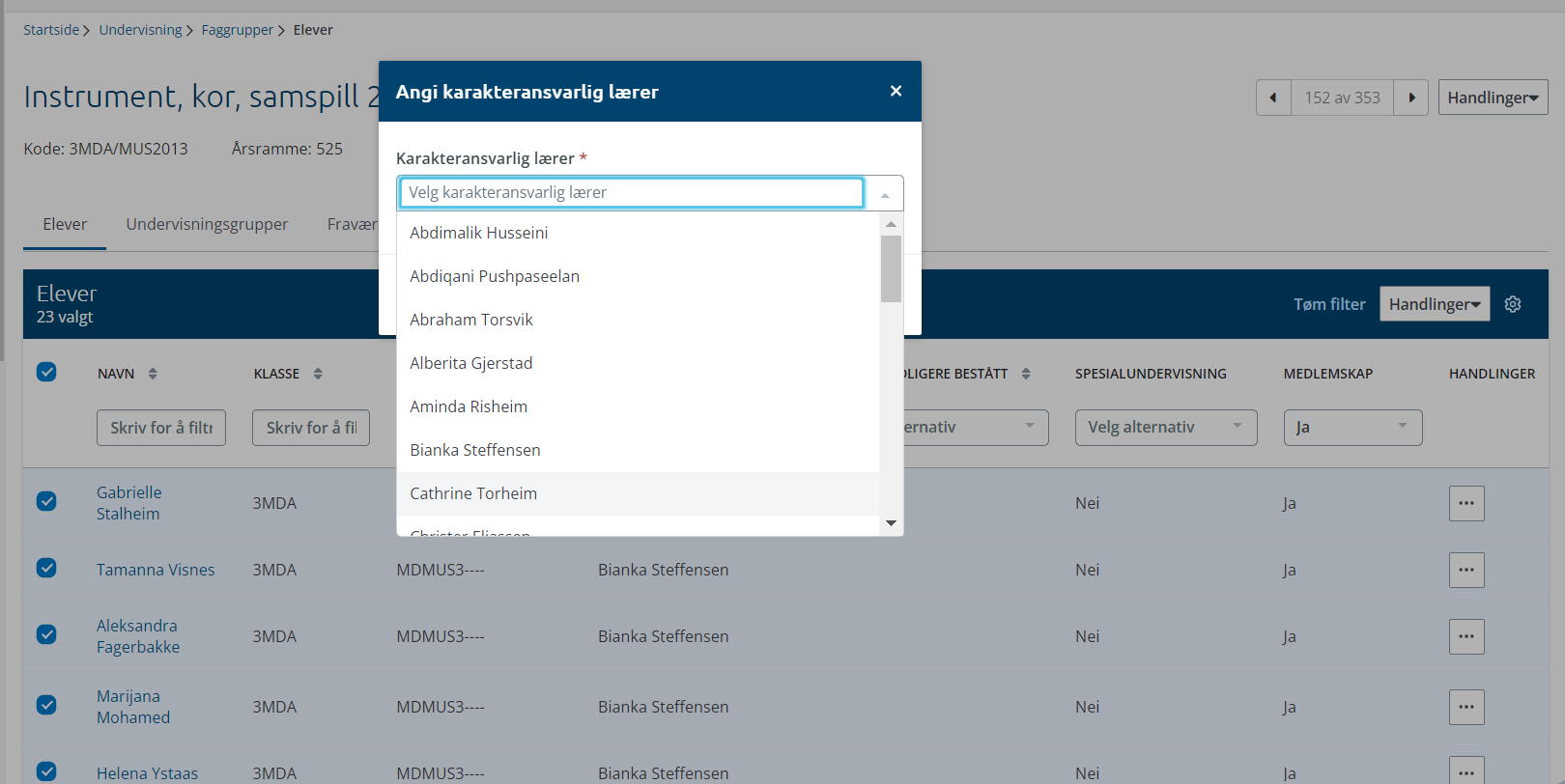
Task: Open table settings gear icon
Action: [1513, 304]
